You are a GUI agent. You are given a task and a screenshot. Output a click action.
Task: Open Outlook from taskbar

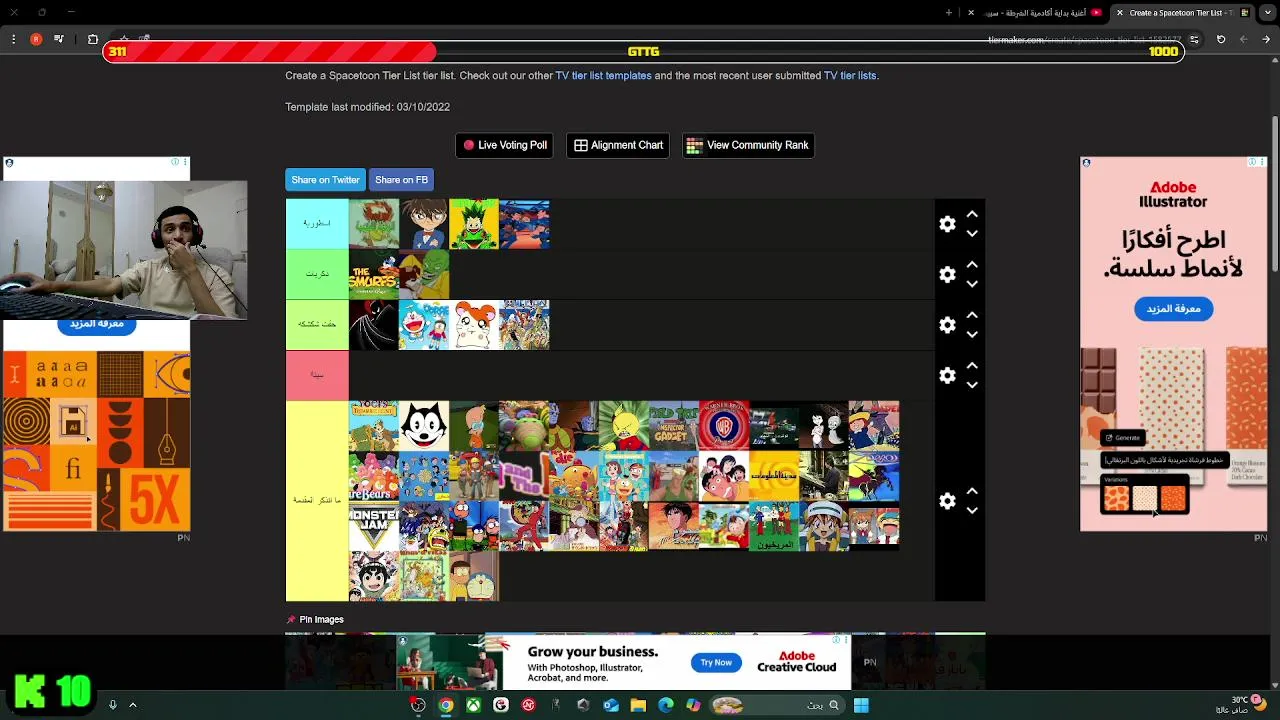(x=610, y=705)
